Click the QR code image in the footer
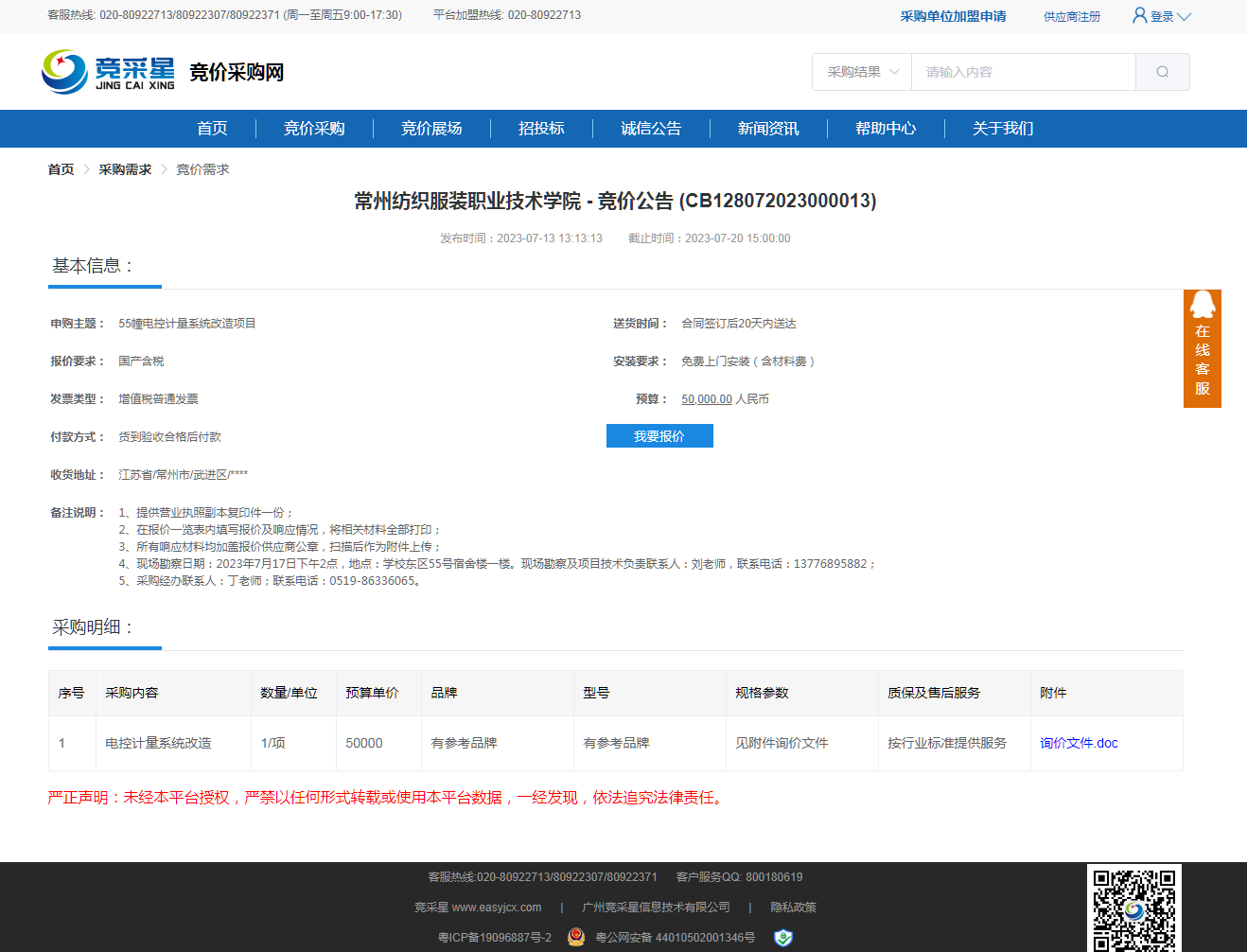 1133,908
